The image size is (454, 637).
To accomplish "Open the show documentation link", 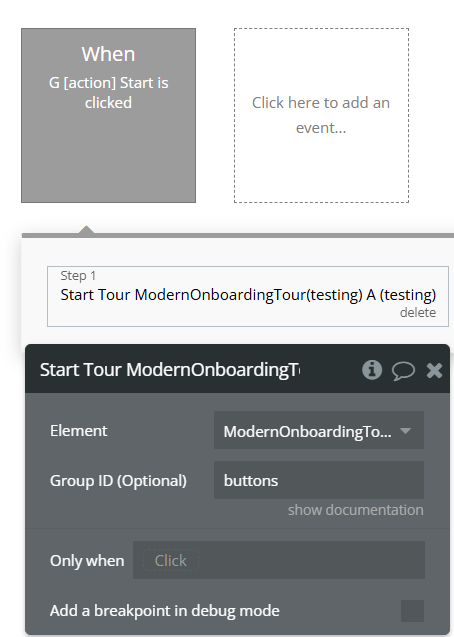I will pos(356,510).
